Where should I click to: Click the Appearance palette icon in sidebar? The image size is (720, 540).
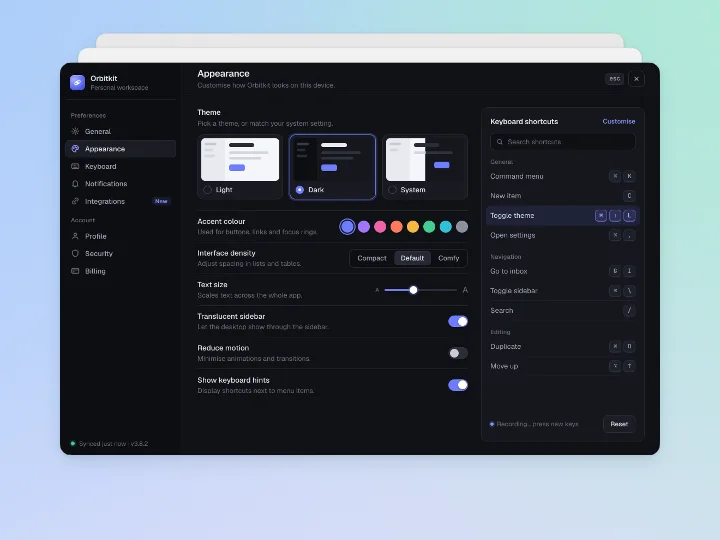[x=75, y=149]
